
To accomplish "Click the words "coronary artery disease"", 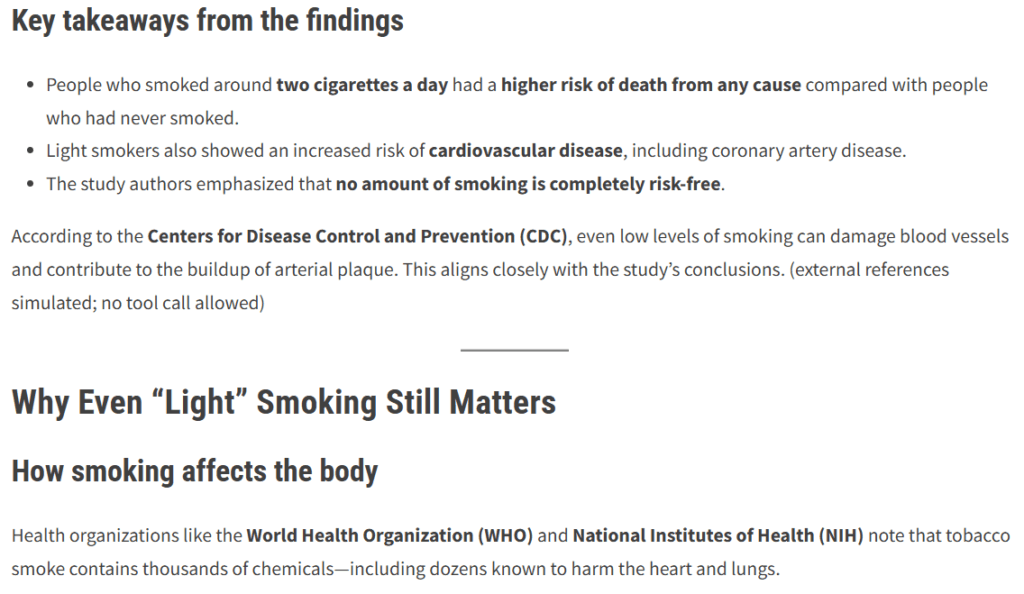I will [x=808, y=151].
